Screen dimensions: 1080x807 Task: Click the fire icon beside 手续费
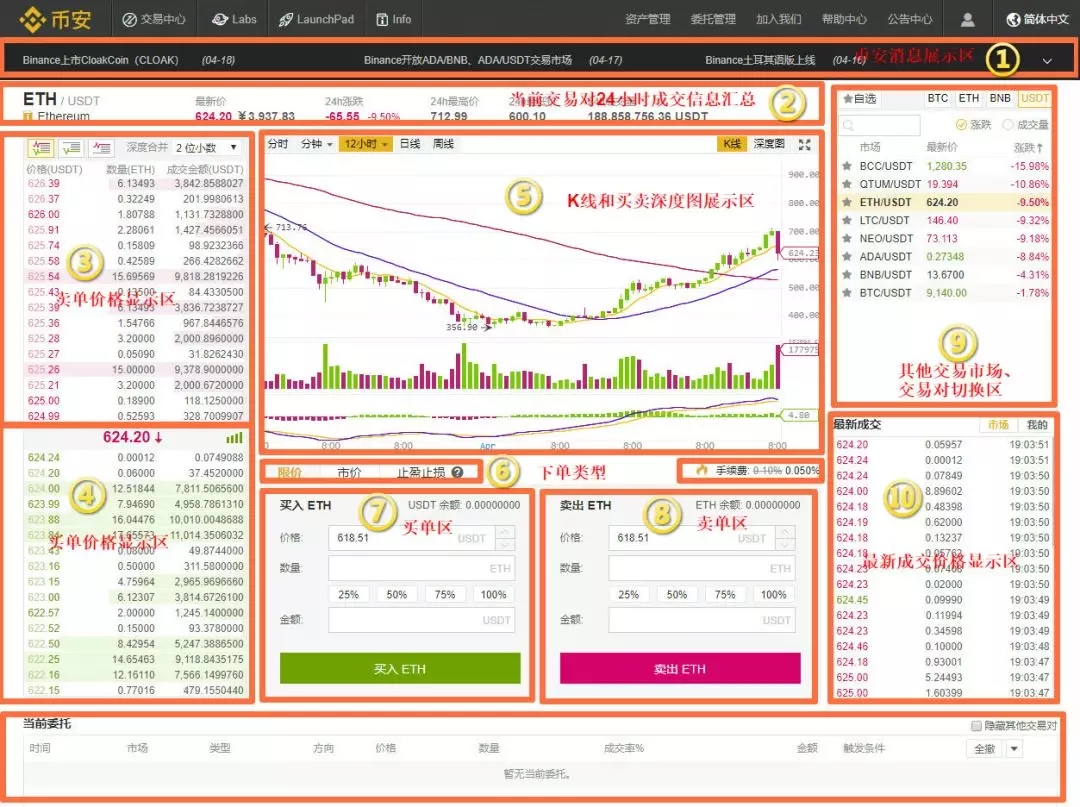[702, 470]
